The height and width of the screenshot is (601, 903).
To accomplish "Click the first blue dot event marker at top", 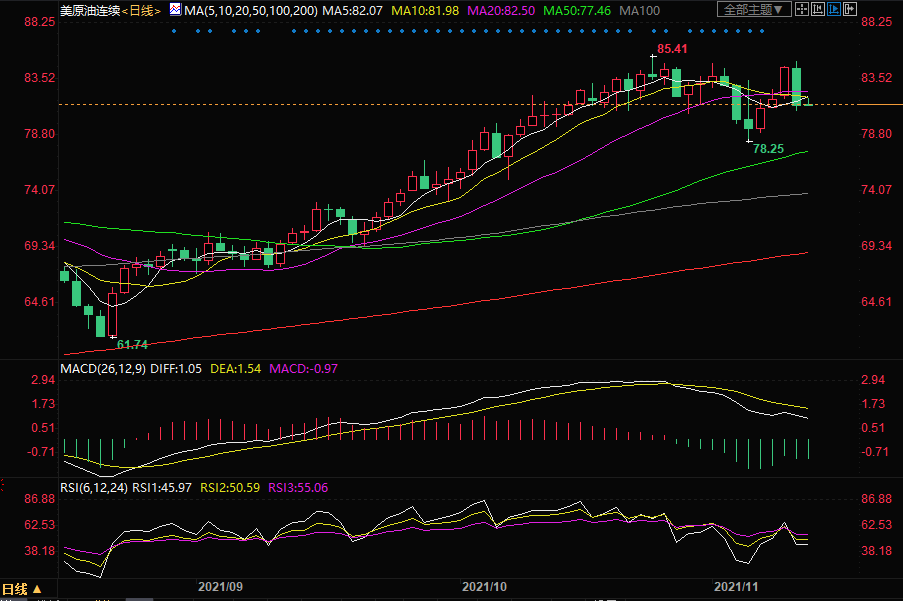I will pos(173,30).
